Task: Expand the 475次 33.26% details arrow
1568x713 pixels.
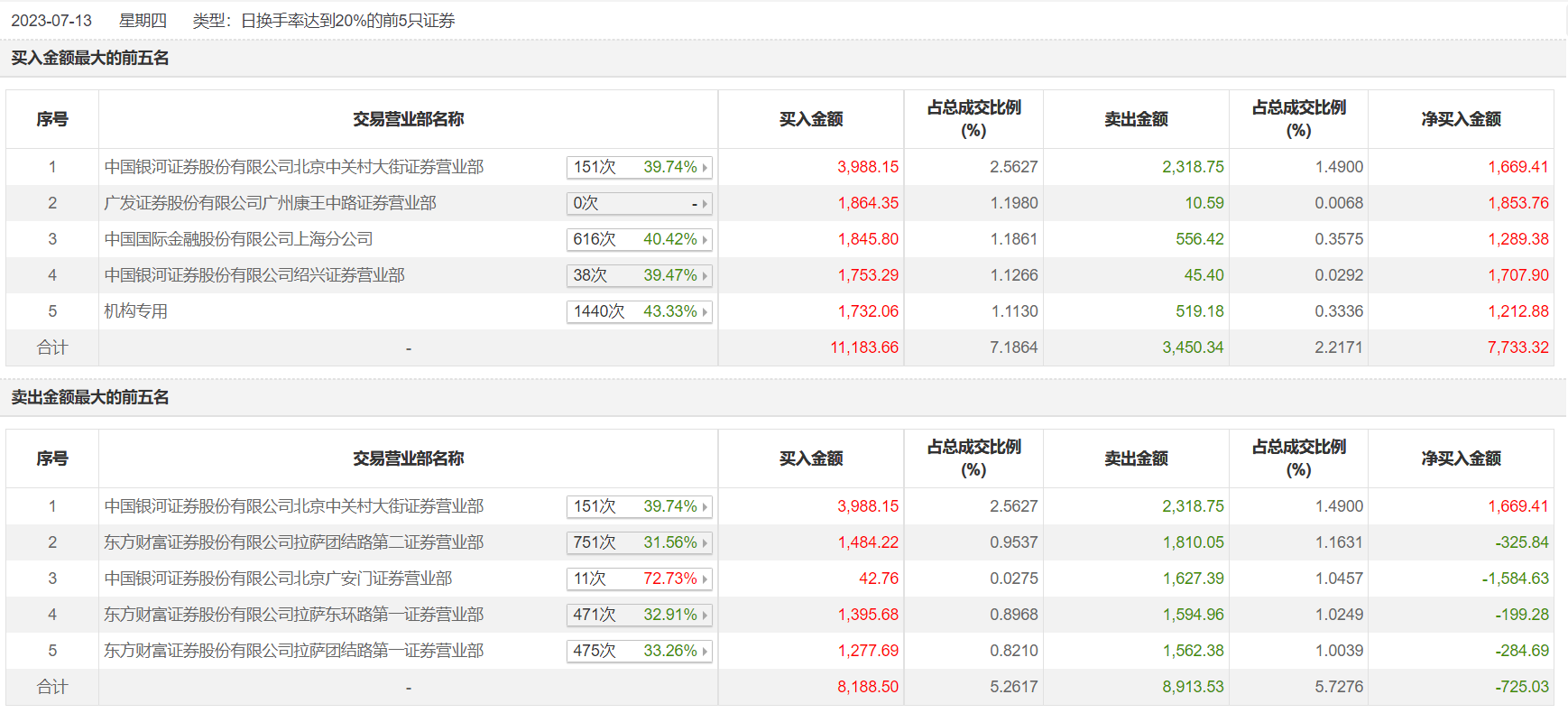Action: tap(705, 652)
